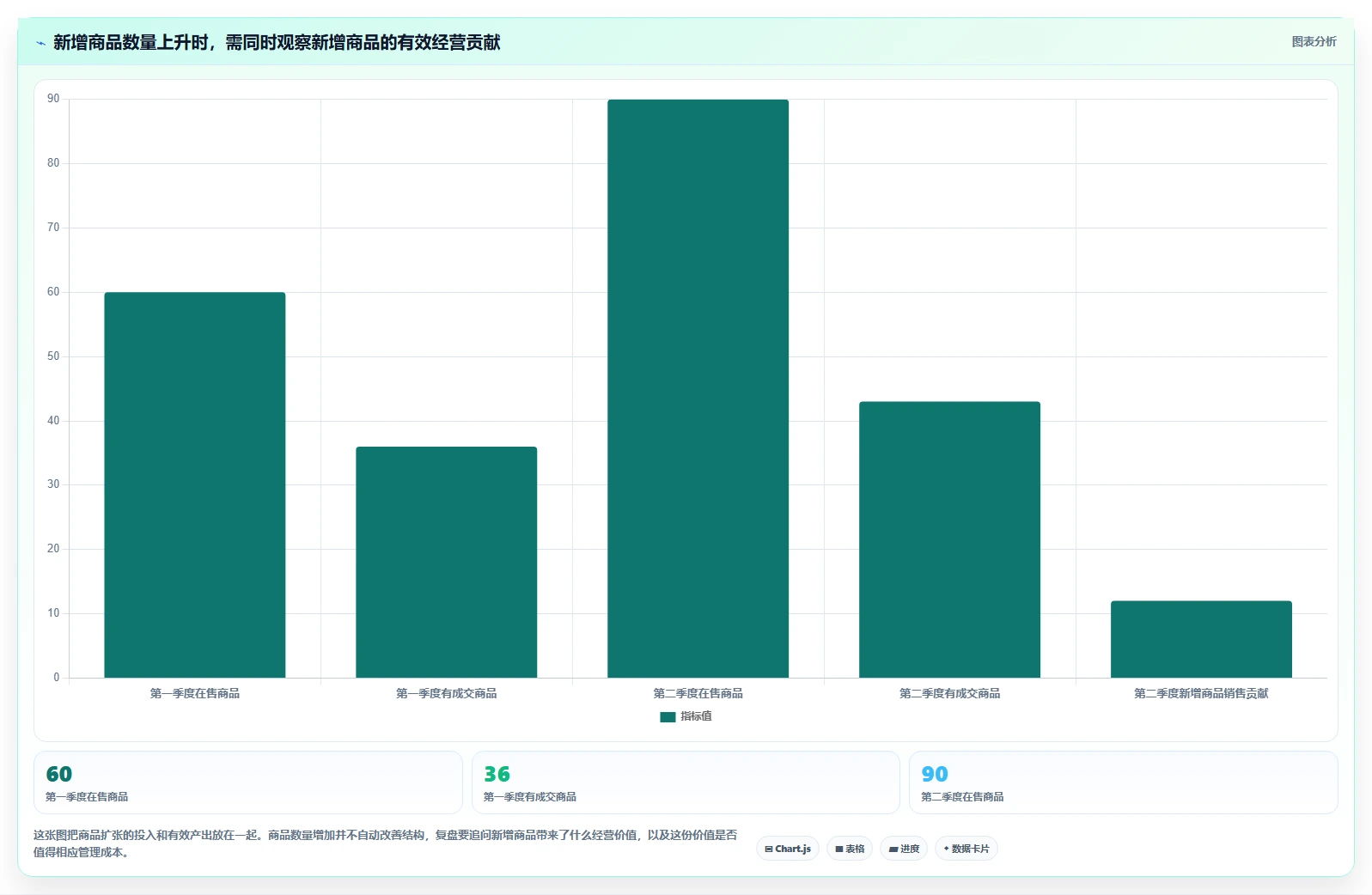Select the 第二季度新增商品销售贡献 bar
Viewport: 1372px width, 895px height.
click(1201, 639)
